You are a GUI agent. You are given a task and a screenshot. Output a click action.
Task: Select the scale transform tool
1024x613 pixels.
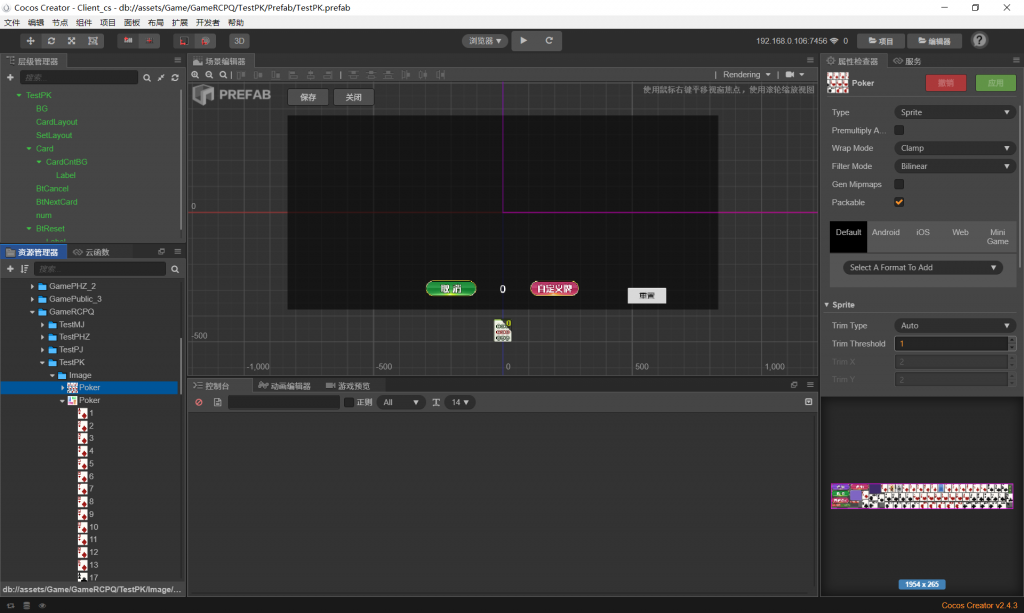(72, 41)
